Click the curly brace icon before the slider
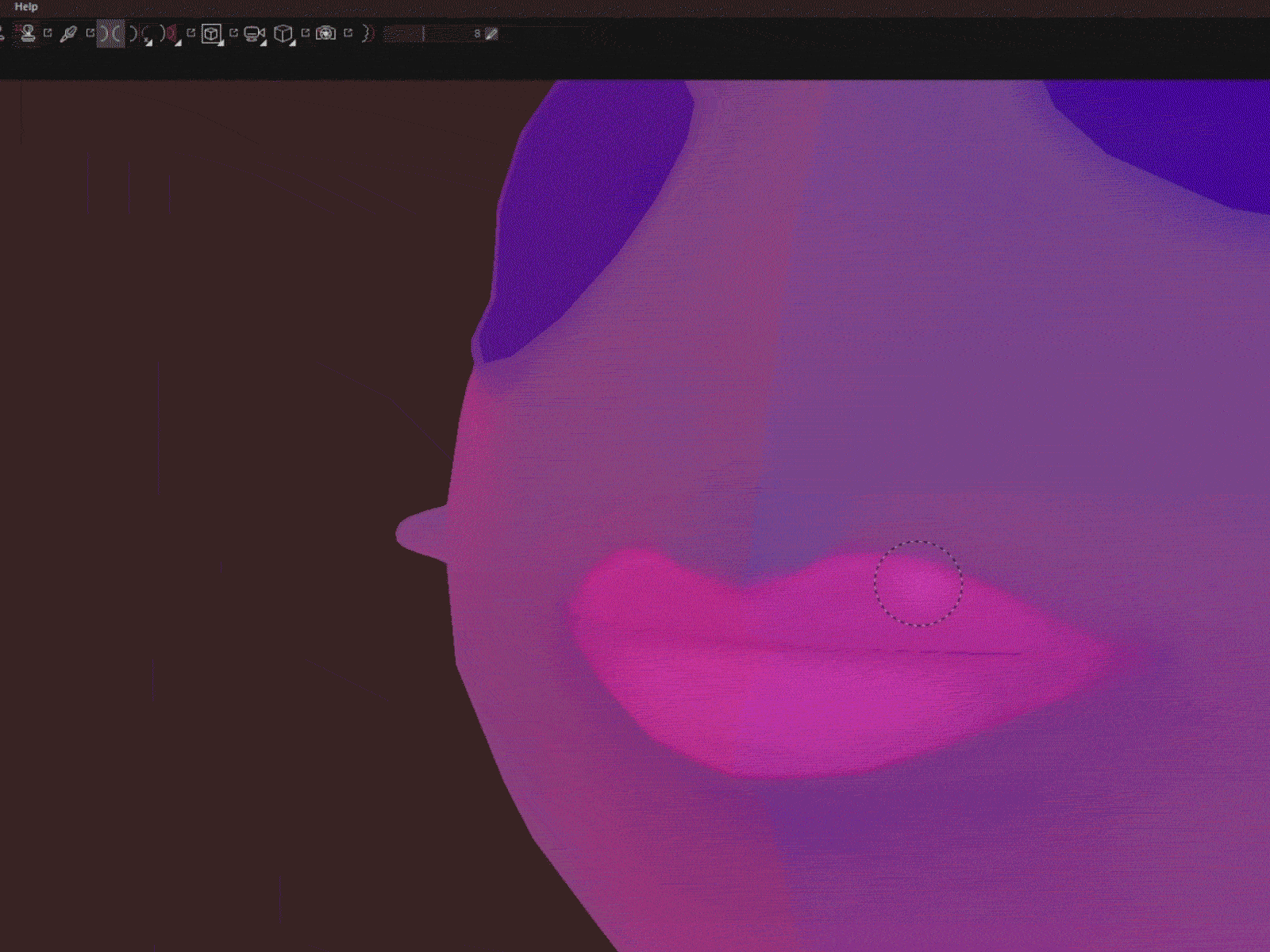 click(367, 33)
